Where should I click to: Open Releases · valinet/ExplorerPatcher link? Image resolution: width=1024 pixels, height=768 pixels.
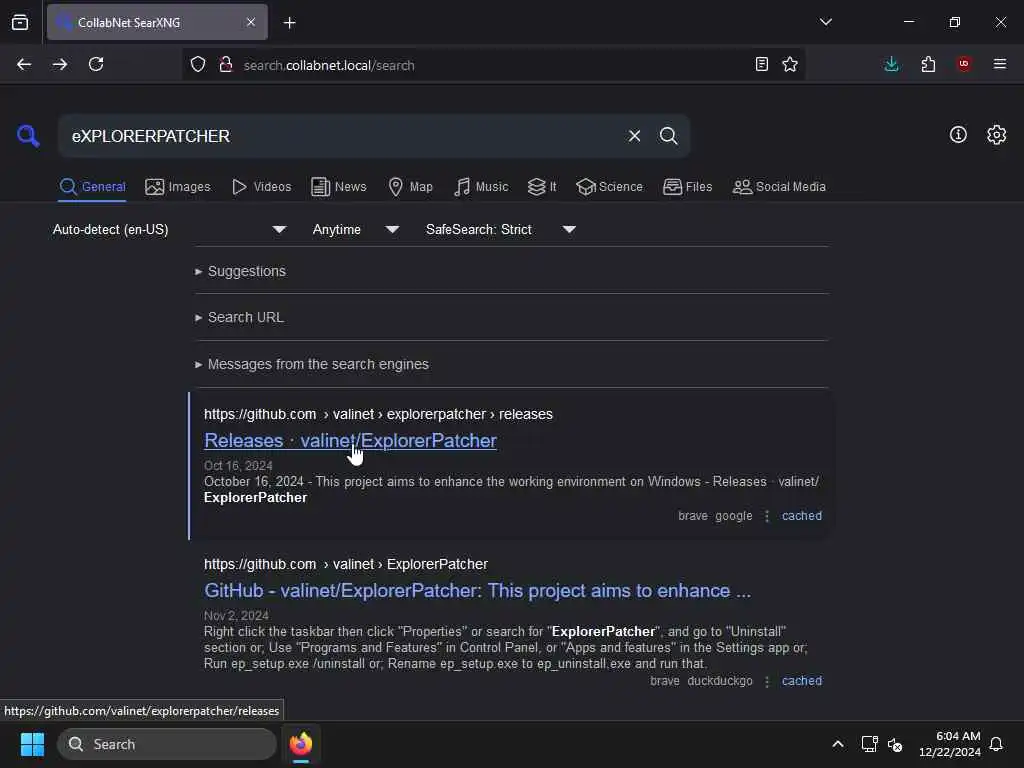pos(350,441)
